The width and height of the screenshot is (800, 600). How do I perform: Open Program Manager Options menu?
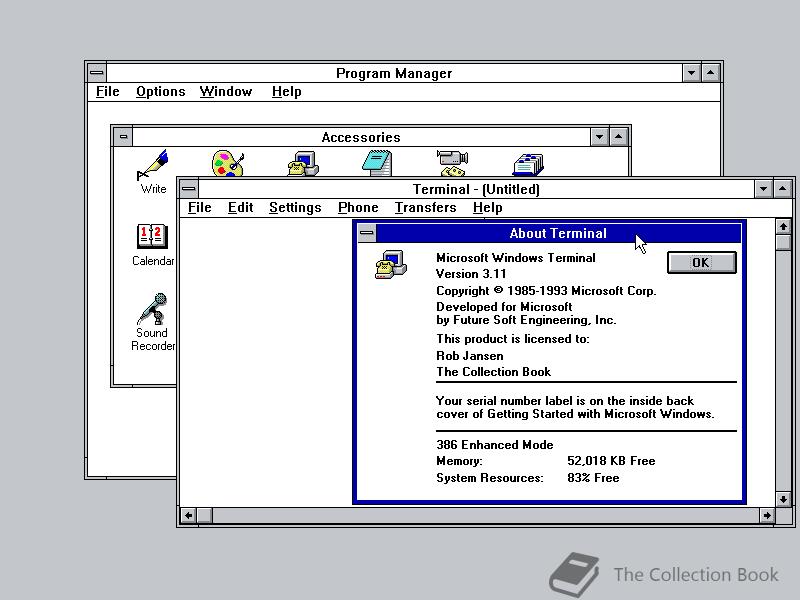click(x=161, y=92)
